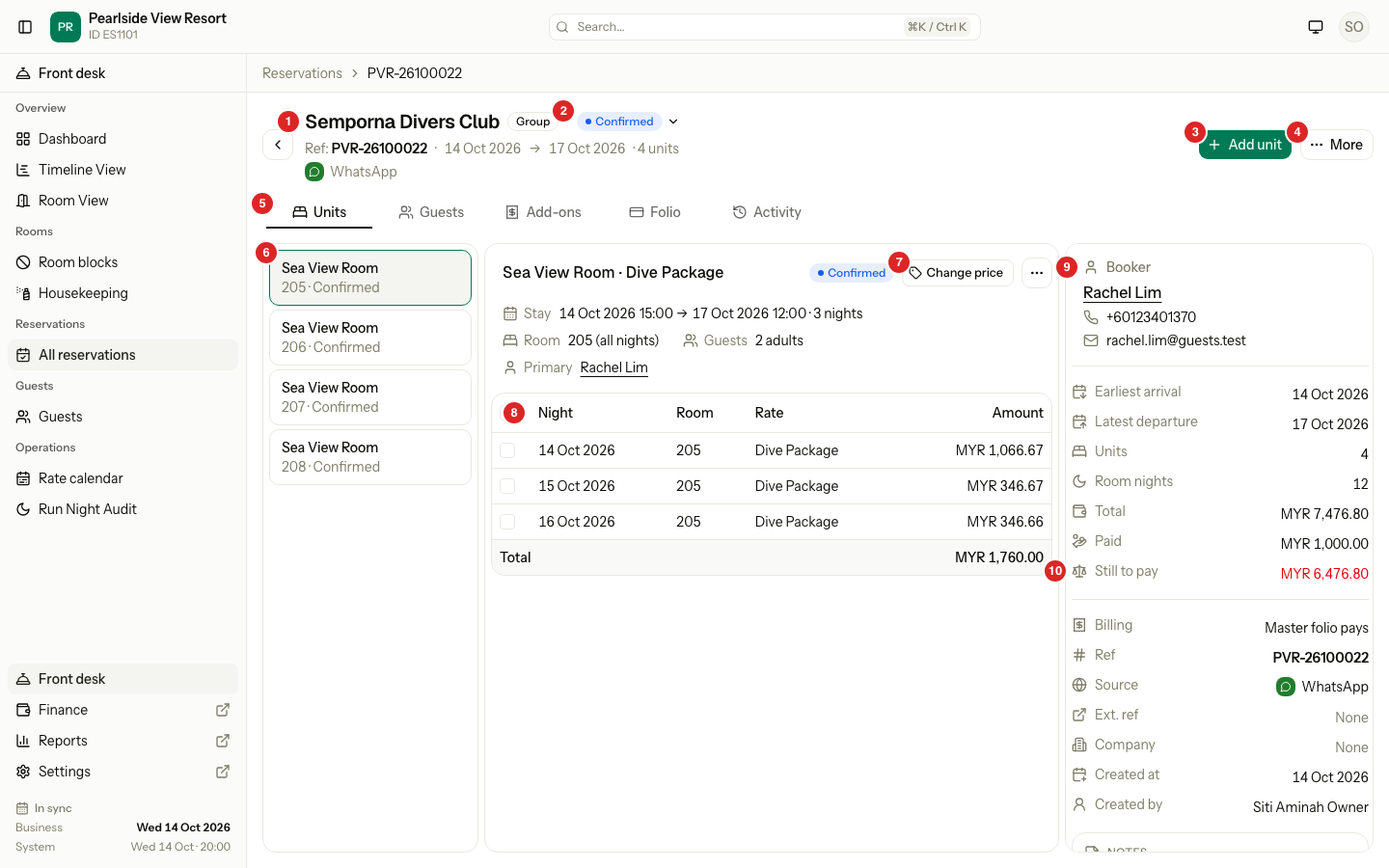Screen dimensions: 1389x868
Task: Open Reports external link icon
Action: click(223, 741)
